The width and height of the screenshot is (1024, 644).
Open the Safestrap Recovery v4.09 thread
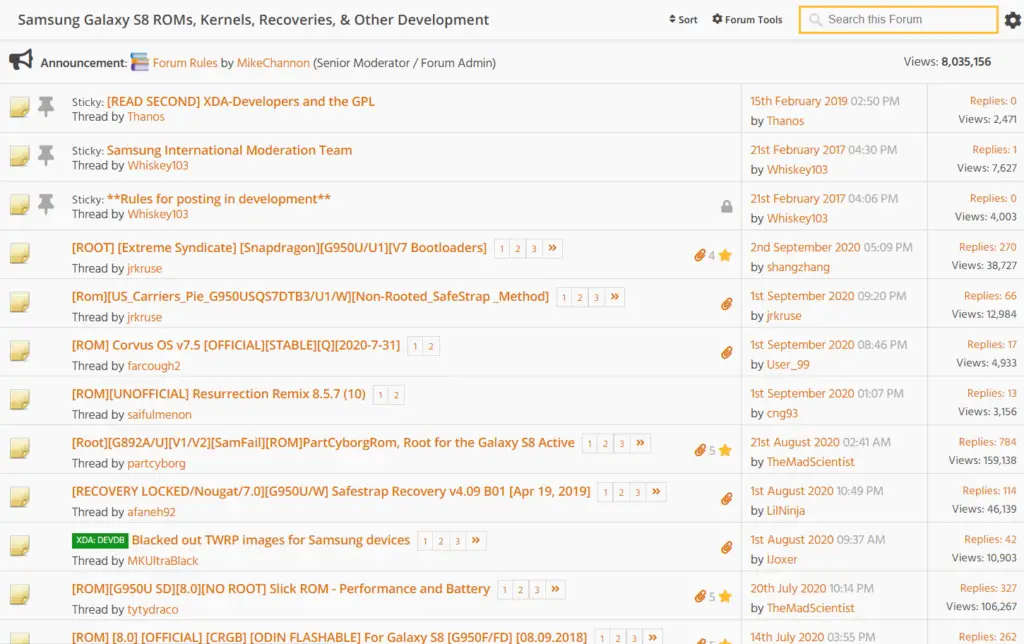[331, 491]
